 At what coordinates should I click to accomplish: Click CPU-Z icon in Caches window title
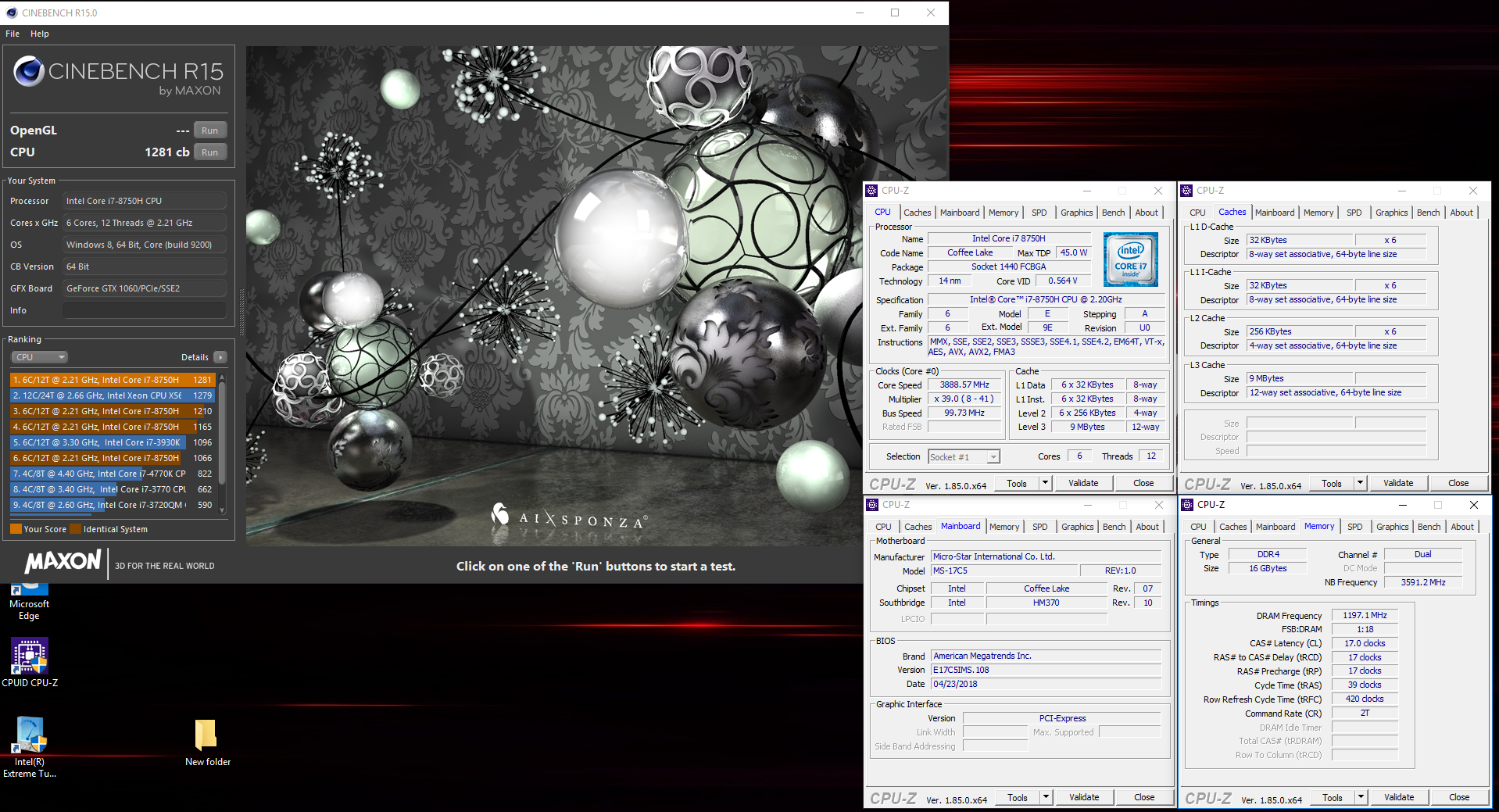(1186, 191)
